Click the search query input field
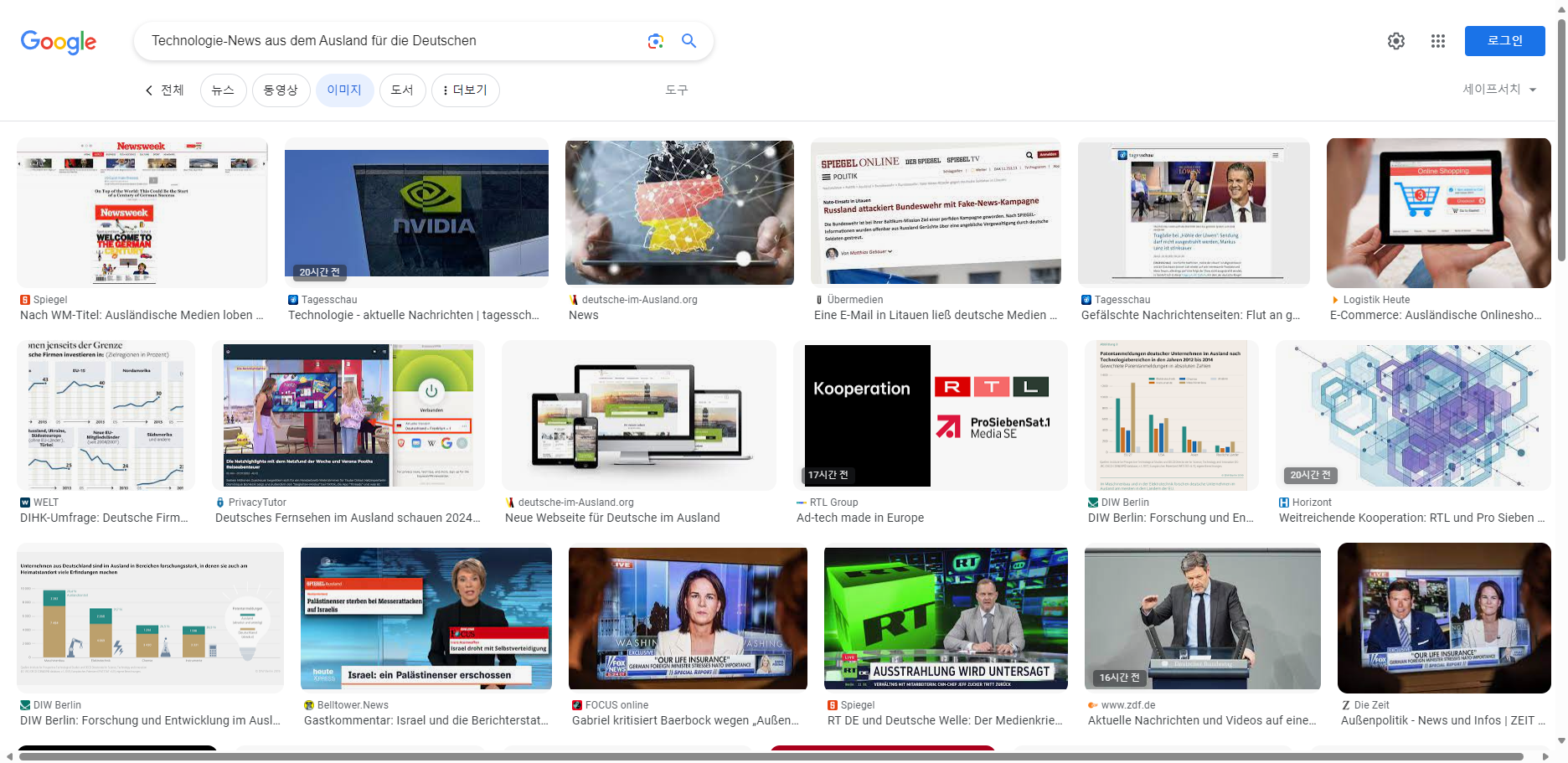1568x763 pixels. click(x=394, y=41)
